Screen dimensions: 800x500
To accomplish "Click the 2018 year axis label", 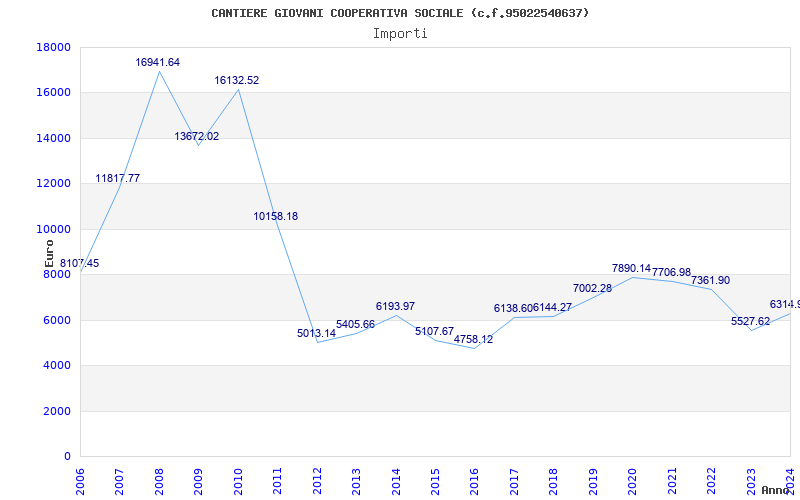I will point(554,481).
